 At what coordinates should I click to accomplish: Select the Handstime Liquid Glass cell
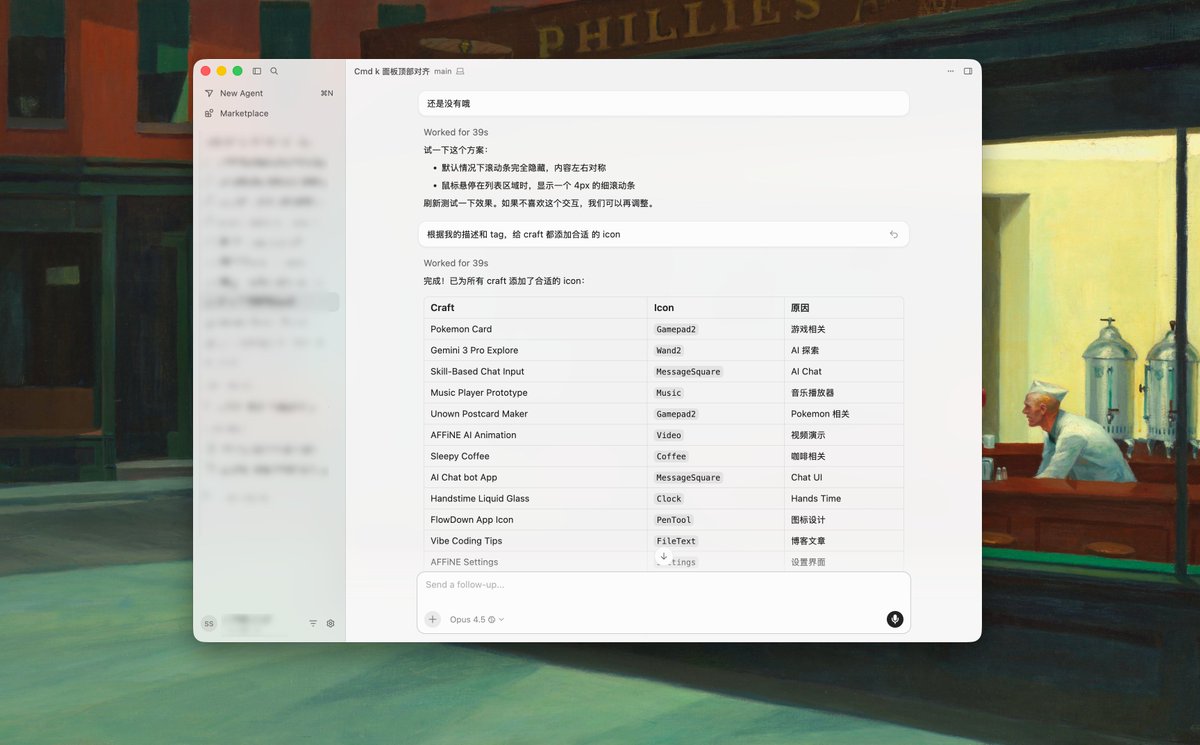coord(535,498)
